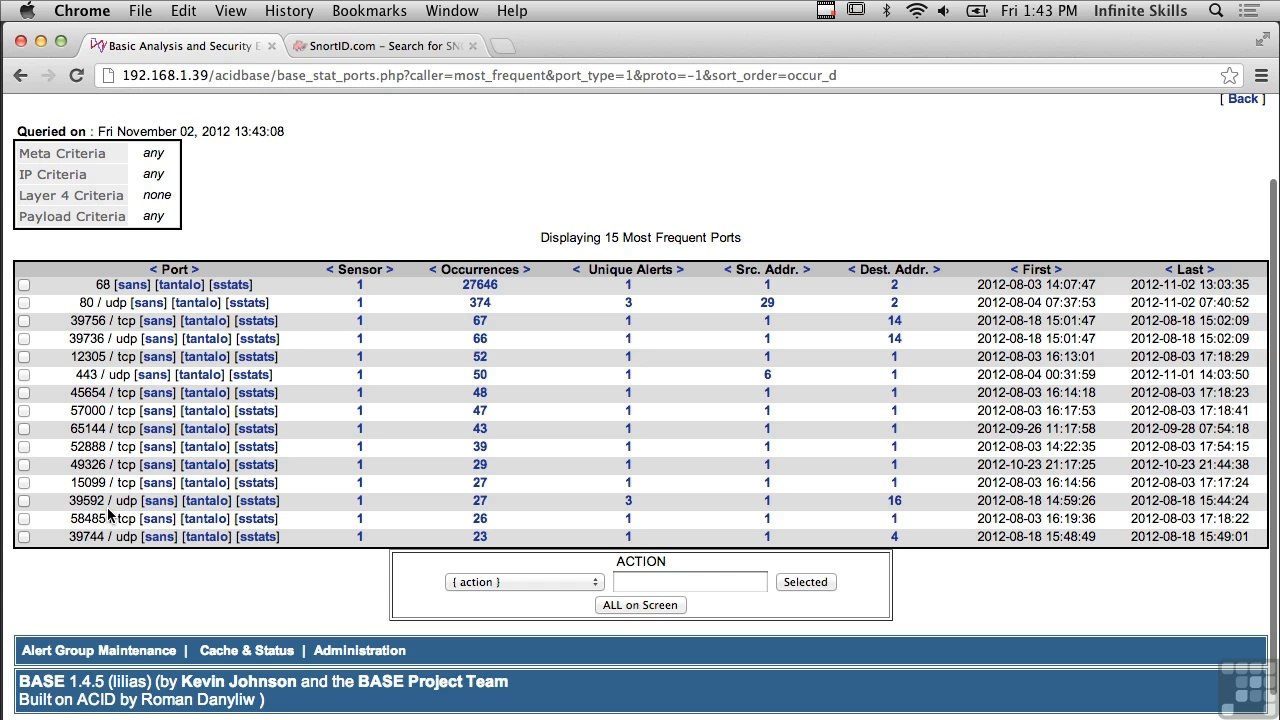This screenshot has width=1280, height=720.
Task: Bookmark this page with the star icon
Action: 1229,75
